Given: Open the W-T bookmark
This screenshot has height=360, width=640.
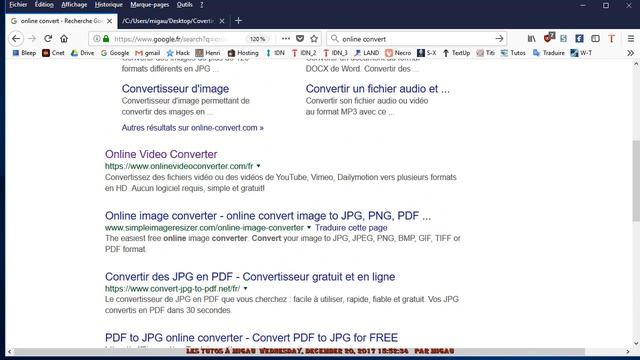Looking at the screenshot, I should (x=581, y=53).
